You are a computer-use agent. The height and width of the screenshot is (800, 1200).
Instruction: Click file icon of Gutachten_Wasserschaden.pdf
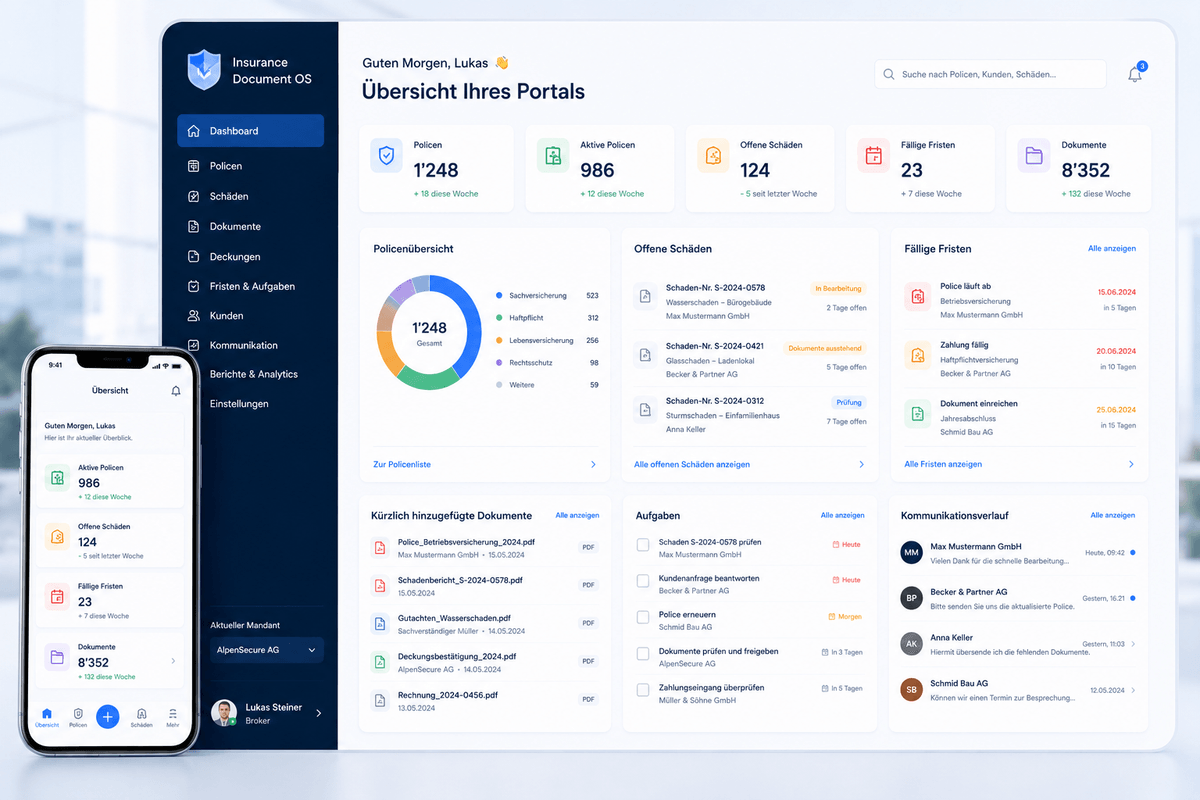click(x=380, y=624)
